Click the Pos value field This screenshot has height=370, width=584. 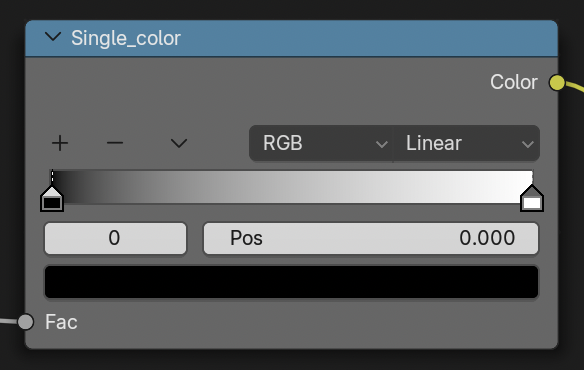371,238
